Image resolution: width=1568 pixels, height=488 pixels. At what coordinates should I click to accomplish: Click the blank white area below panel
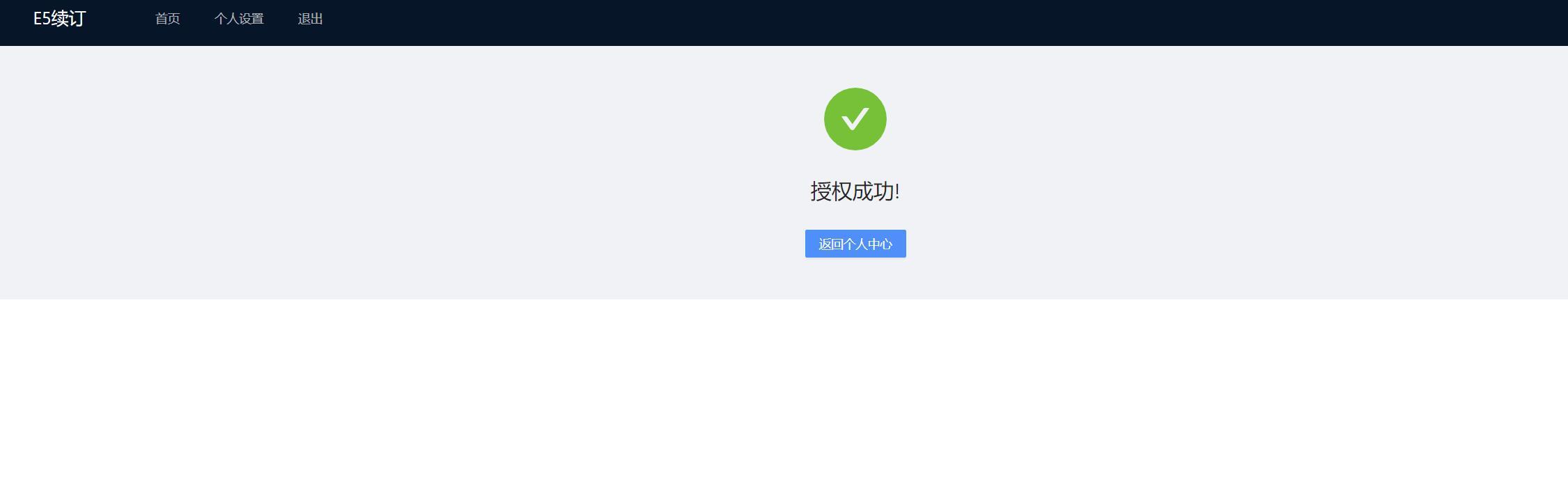coord(784,393)
